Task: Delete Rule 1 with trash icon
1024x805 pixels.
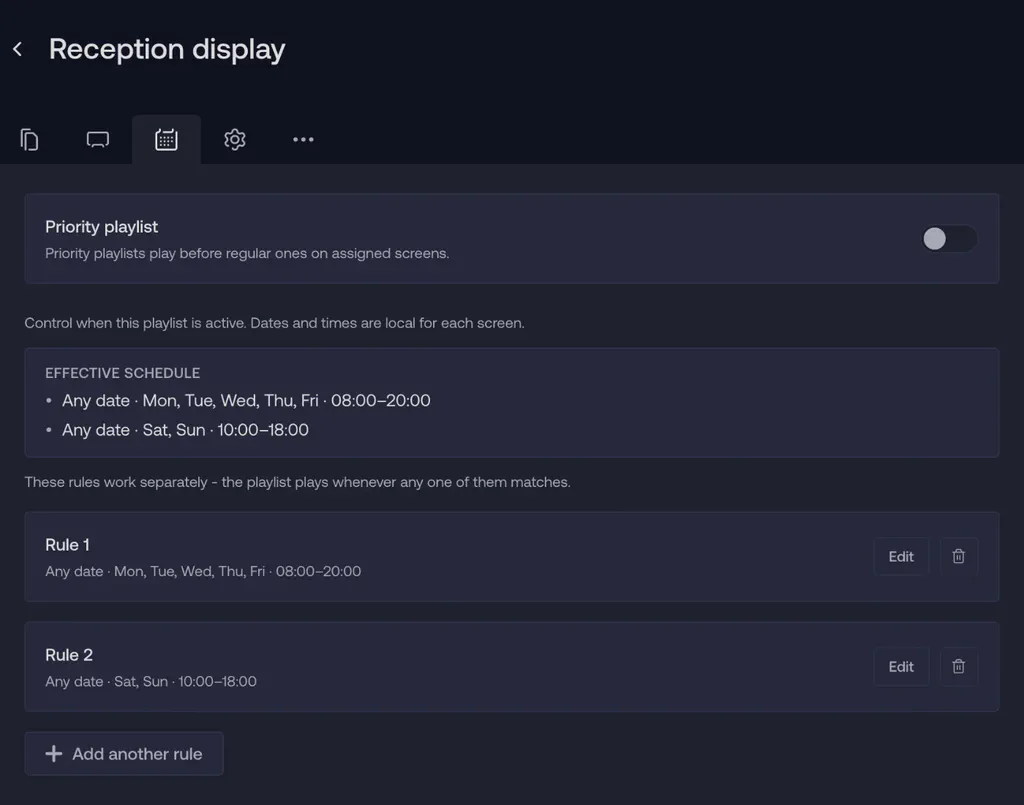Action: pos(958,556)
